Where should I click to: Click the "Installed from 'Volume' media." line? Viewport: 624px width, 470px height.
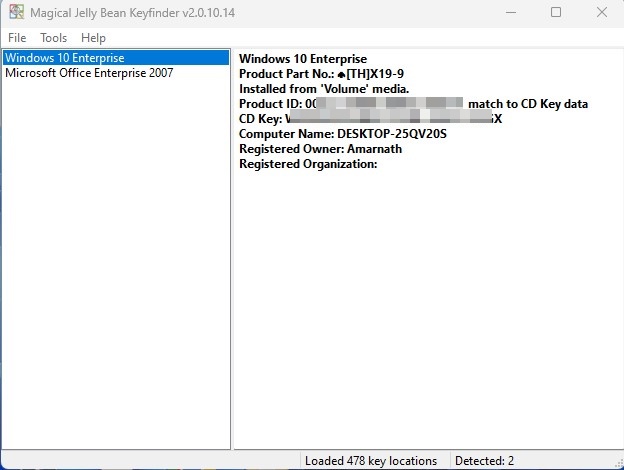coord(324,89)
